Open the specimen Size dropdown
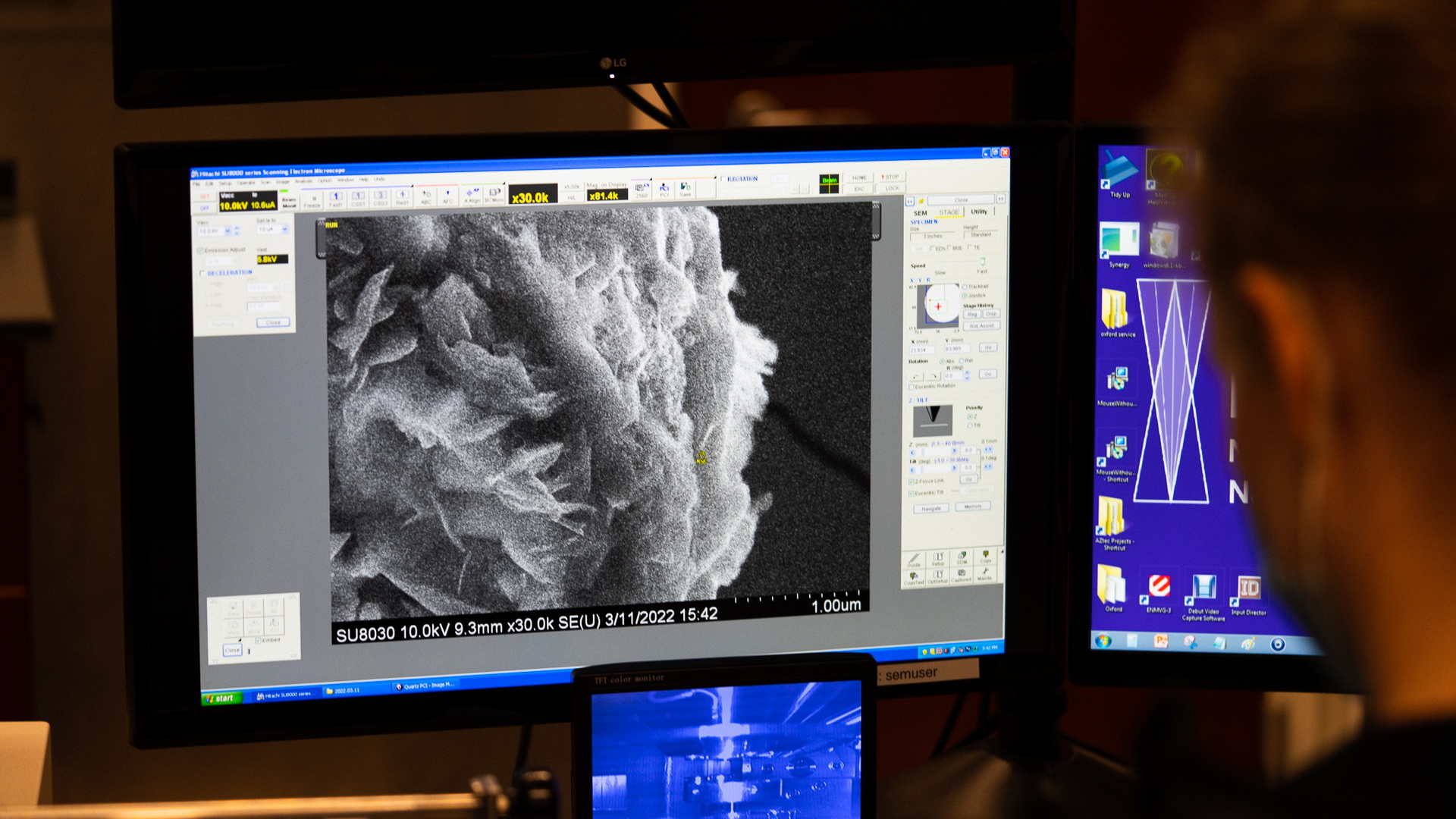Viewport: 1456px width, 819px height. pyautogui.click(x=934, y=236)
